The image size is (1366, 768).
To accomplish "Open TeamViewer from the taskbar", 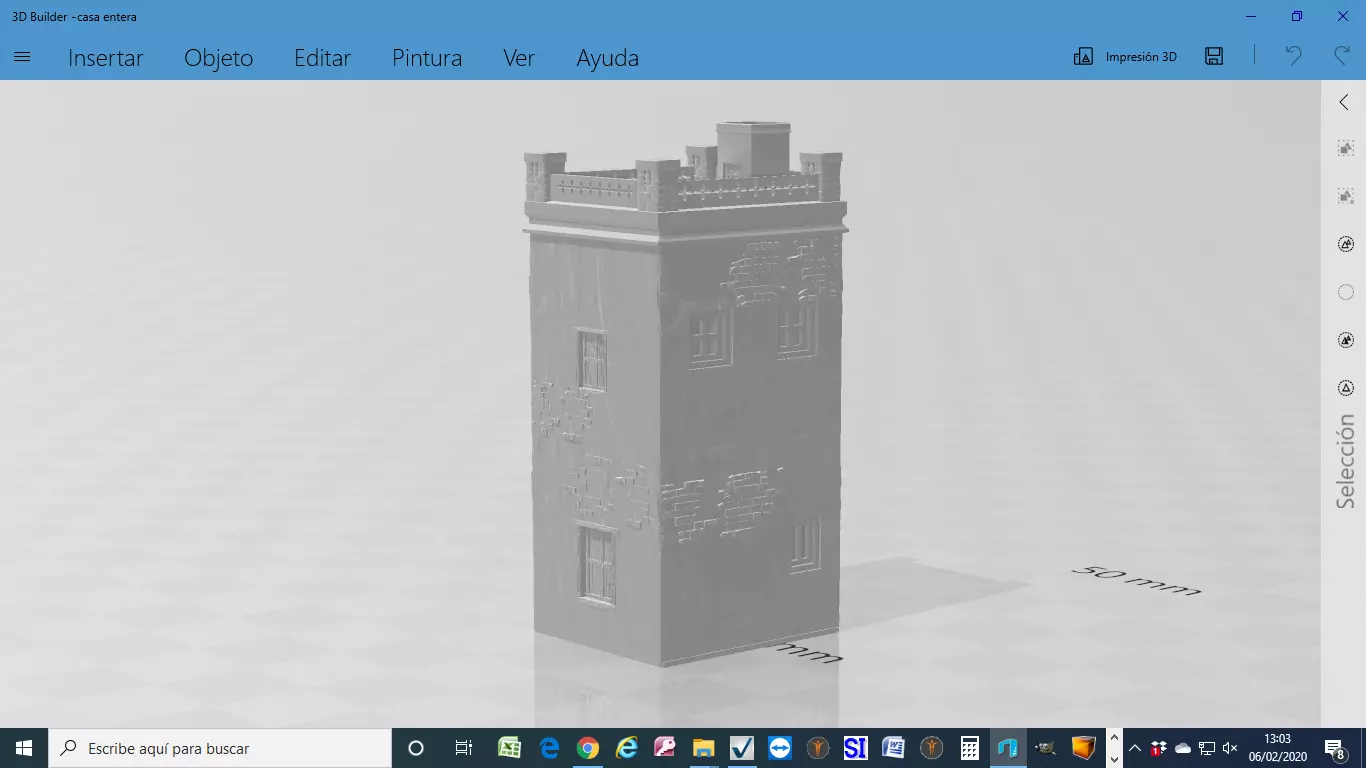I will (x=780, y=748).
